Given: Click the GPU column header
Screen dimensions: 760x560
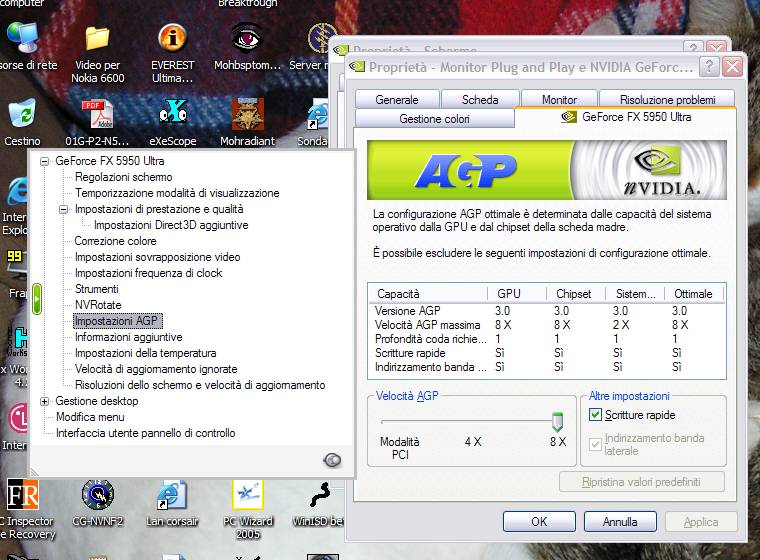Looking at the screenshot, I should tap(517, 294).
